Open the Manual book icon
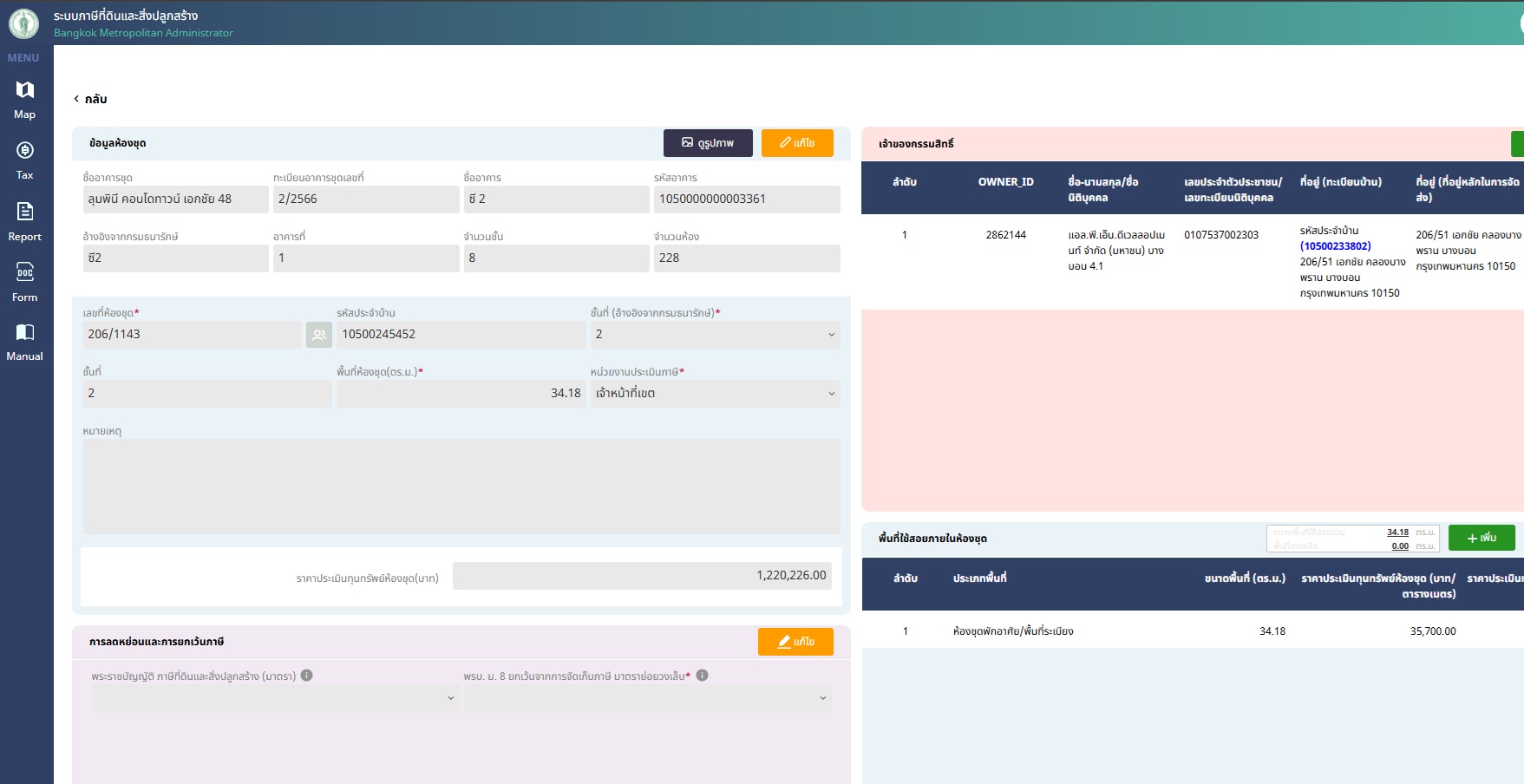 click(x=25, y=332)
